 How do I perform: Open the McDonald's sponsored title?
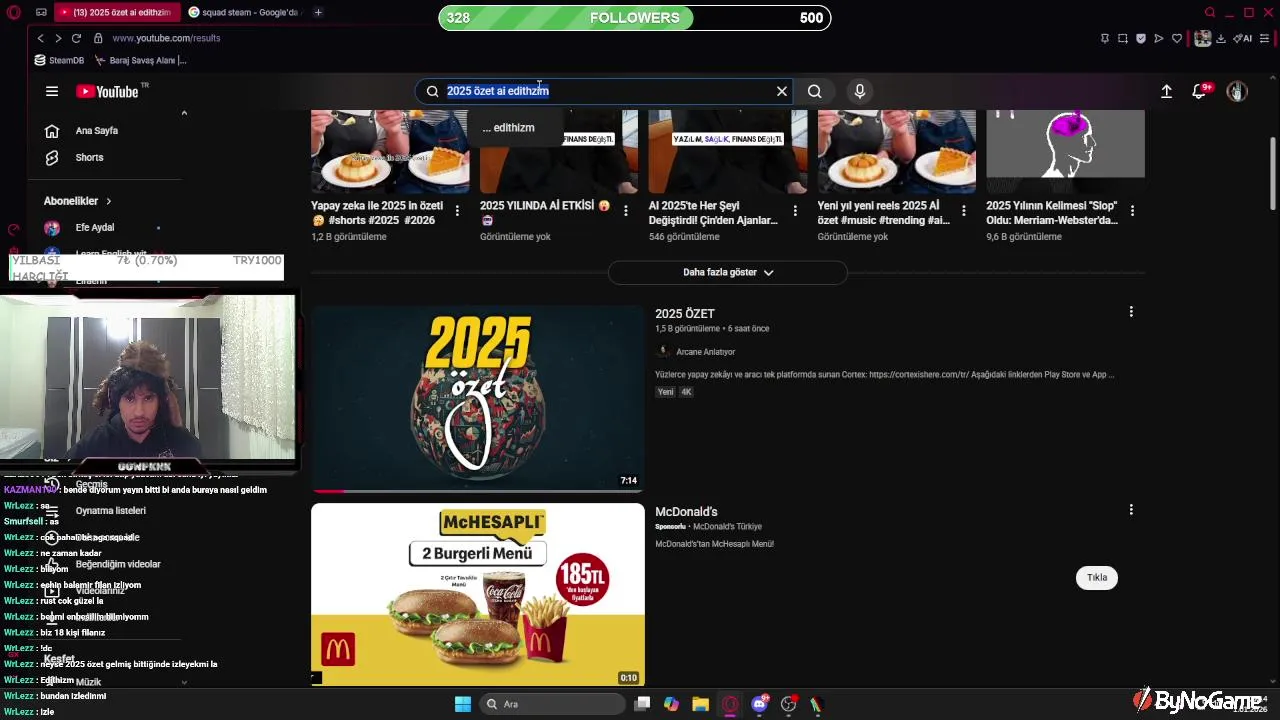click(x=686, y=512)
